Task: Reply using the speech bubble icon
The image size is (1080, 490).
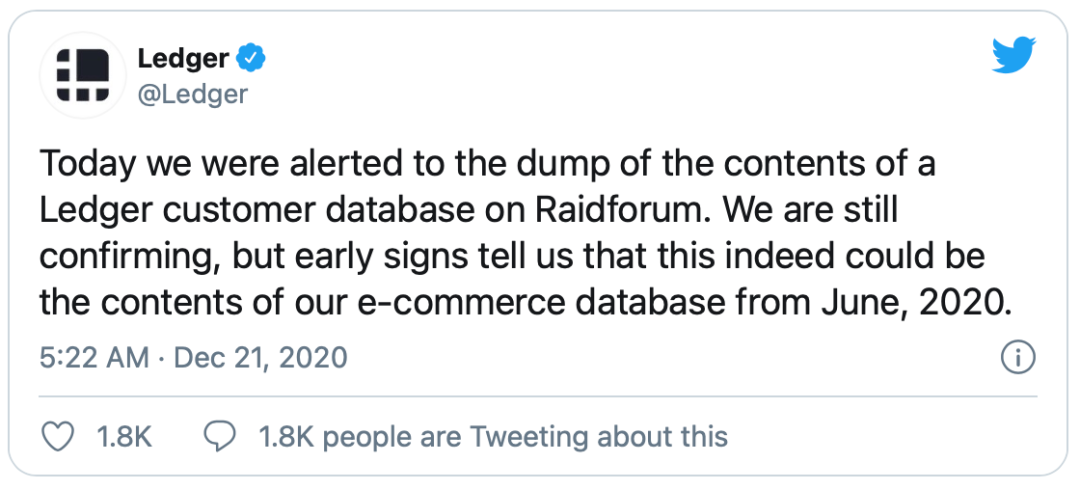Action: 220,437
